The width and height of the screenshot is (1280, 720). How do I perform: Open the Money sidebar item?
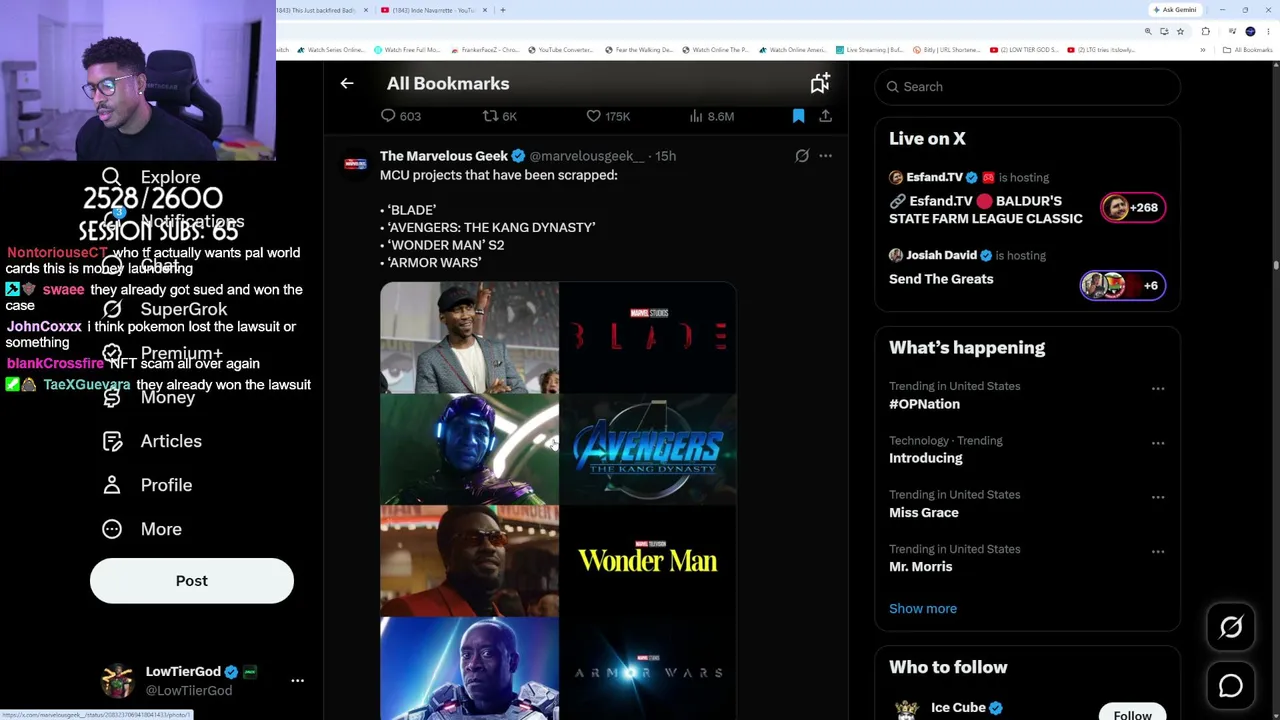pyautogui.click(x=149, y=397)
